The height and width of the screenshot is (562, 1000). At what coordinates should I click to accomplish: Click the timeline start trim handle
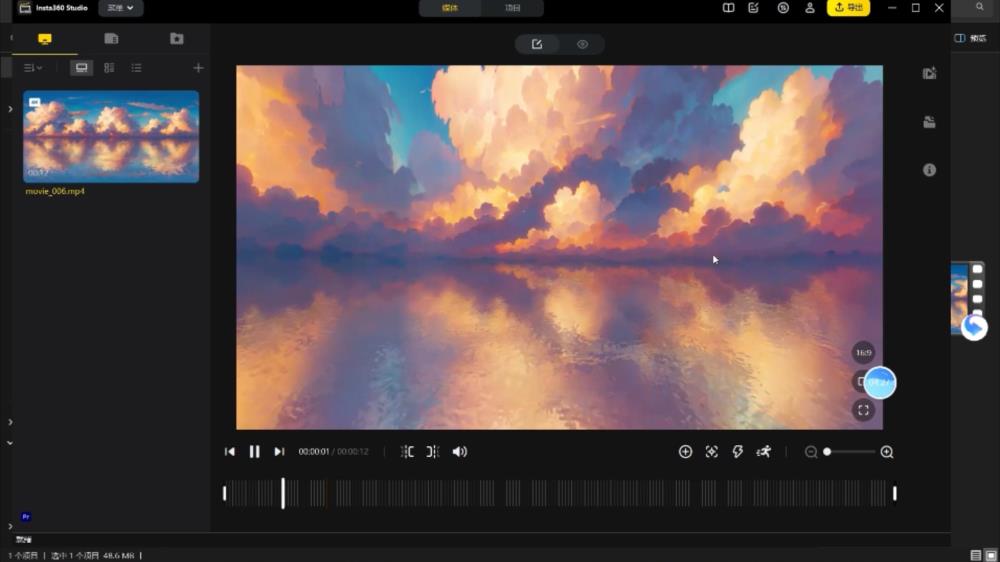(x=224, y=493)
